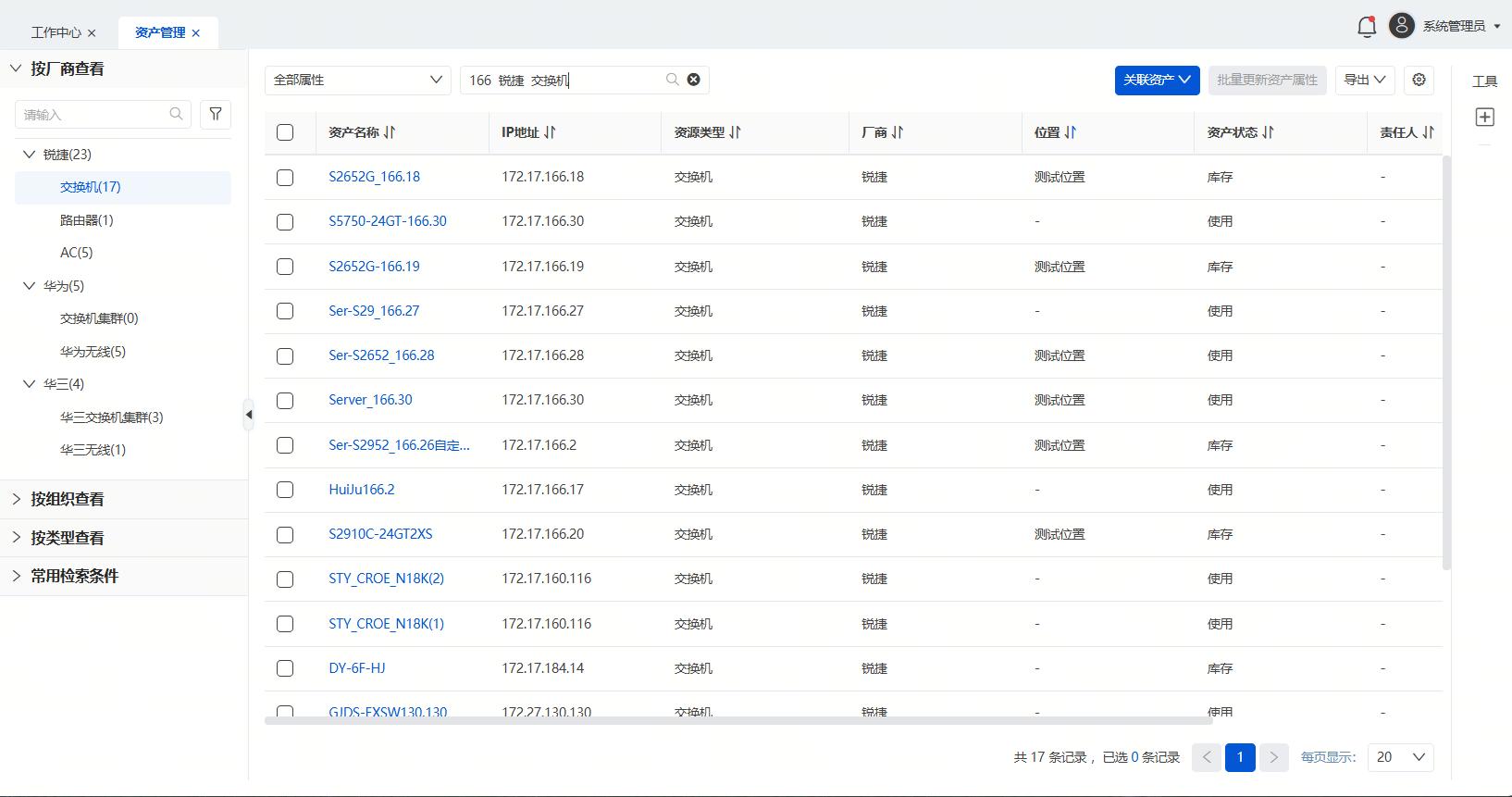The height and width of the screenshot is (797, 1512).
Task: Click the 批量更新资产属性 button
Action: click(x=1268, y=80)
